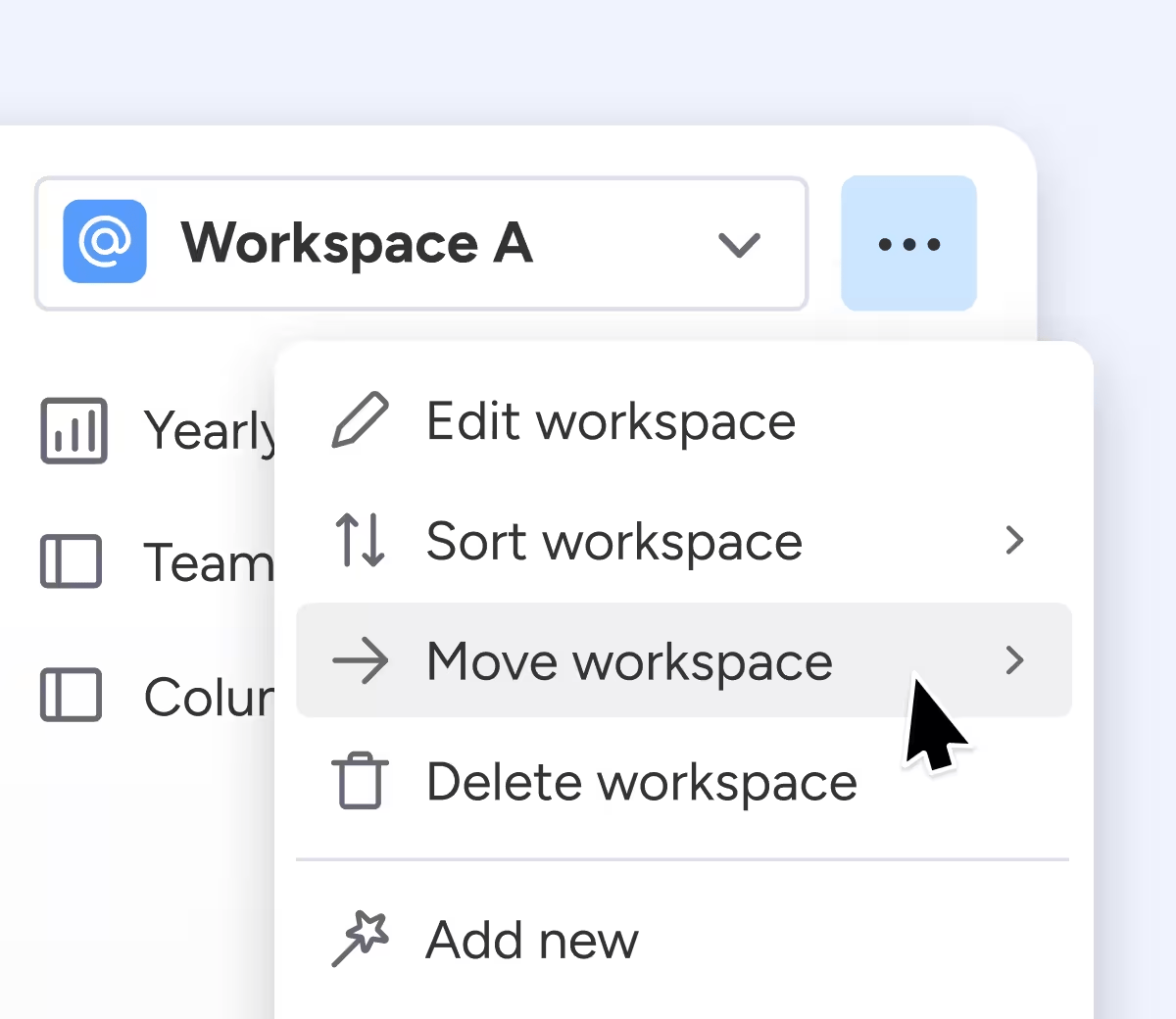The height and width of the screenshot is (1019, 1176).
Task: Open the Yearly item in sidebar
Action: [157, 430]
